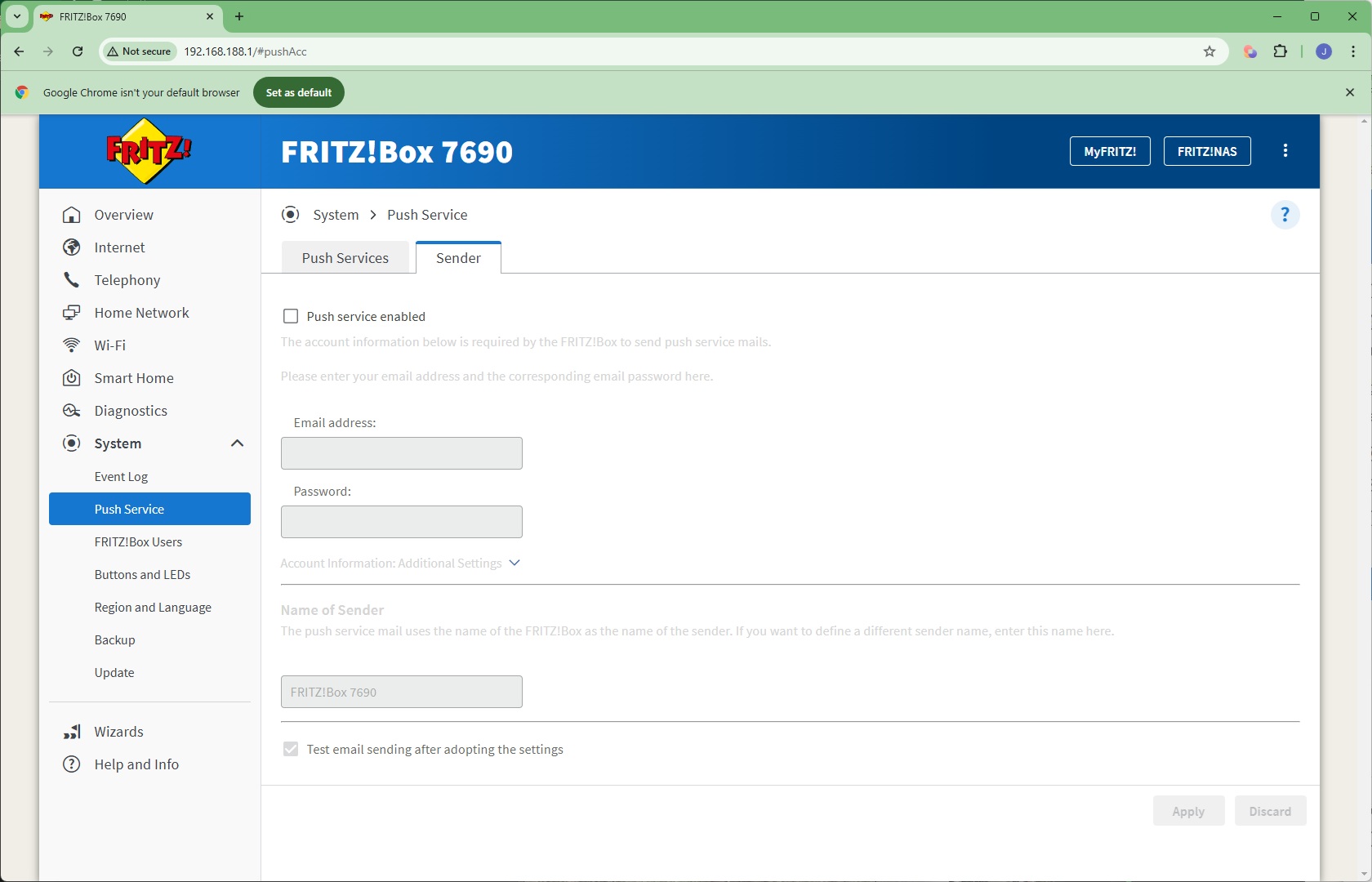
Task: Select Push Service in the sidebar
Action: click(x=149, y=509)
